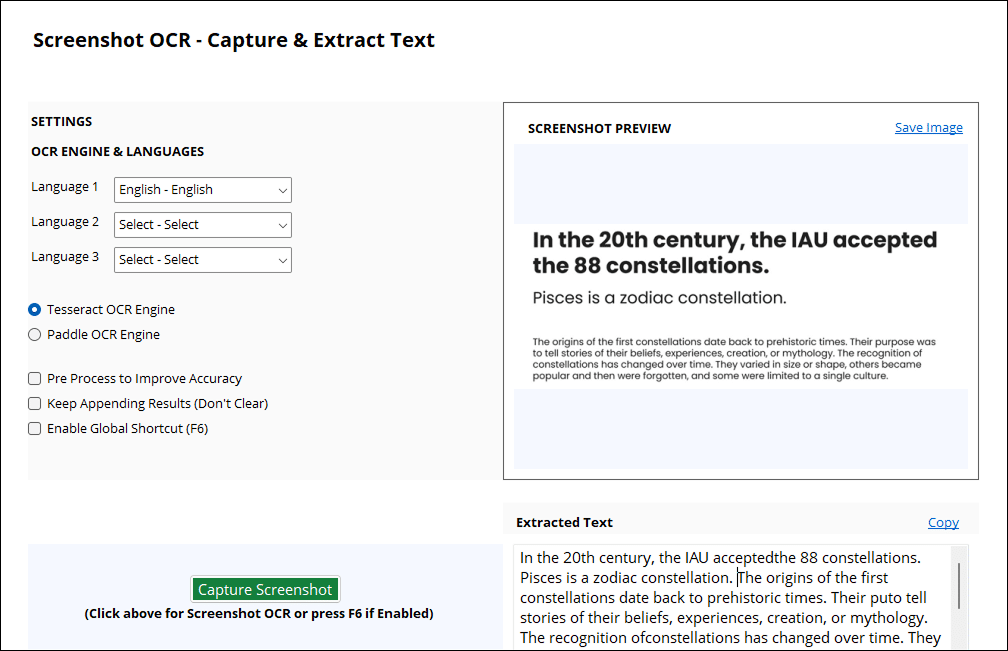Click the SCREENSHOT PREVIEW heading
The width and height of the screenshot is (1008, 651).
pos(599,129)
